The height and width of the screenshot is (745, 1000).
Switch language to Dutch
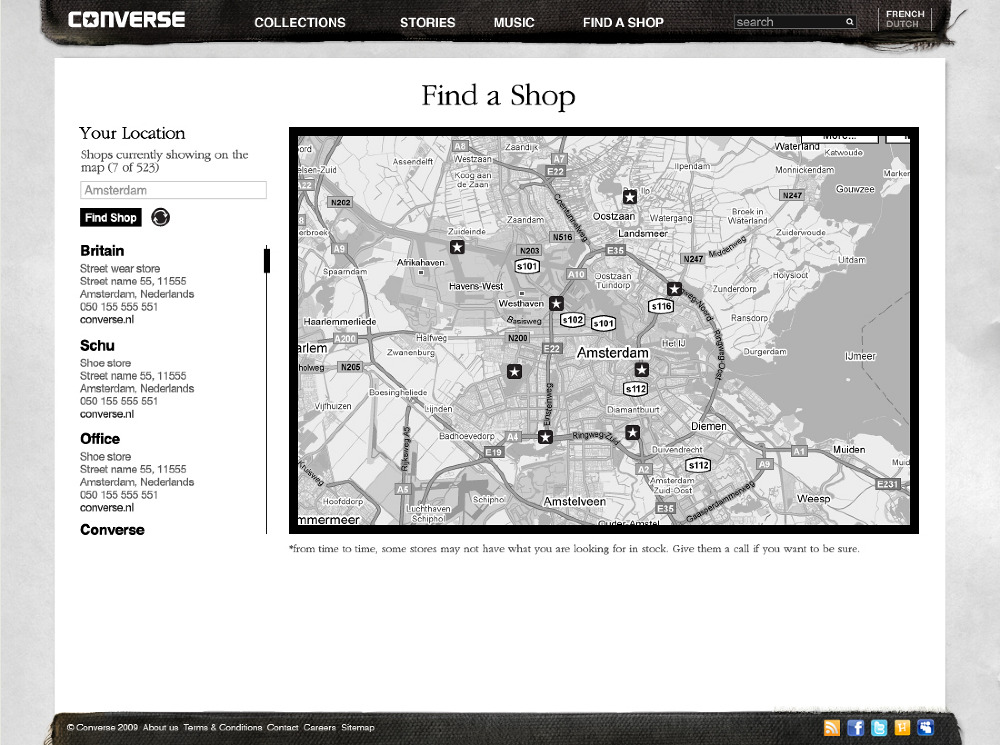point(902,24)
